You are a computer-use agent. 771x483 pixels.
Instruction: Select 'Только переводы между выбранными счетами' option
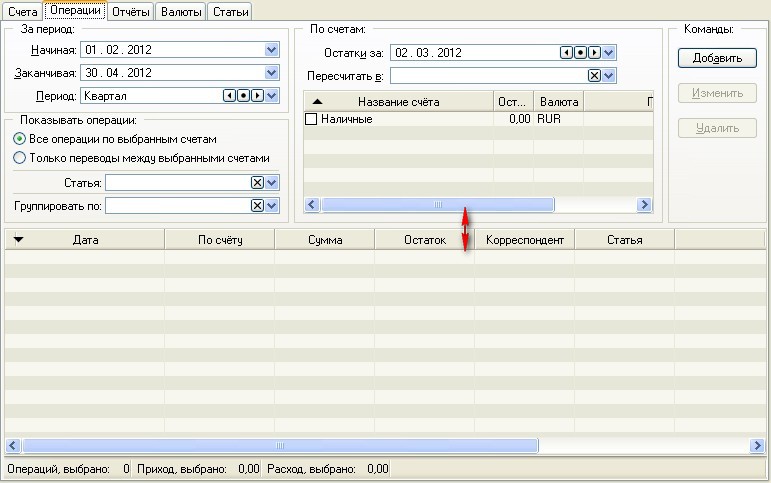point(20,158)
